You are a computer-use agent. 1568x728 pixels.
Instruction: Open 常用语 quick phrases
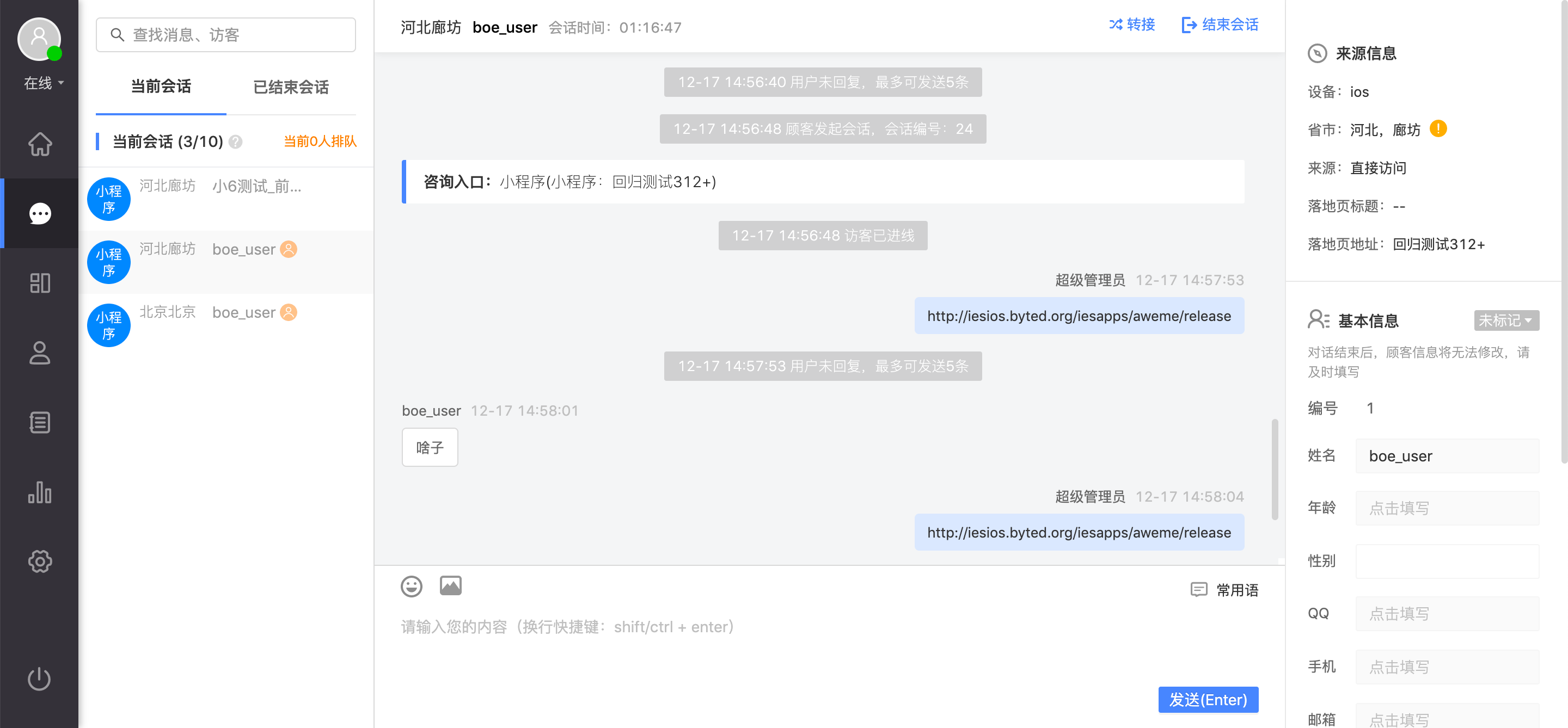(x=1224, y=590)
